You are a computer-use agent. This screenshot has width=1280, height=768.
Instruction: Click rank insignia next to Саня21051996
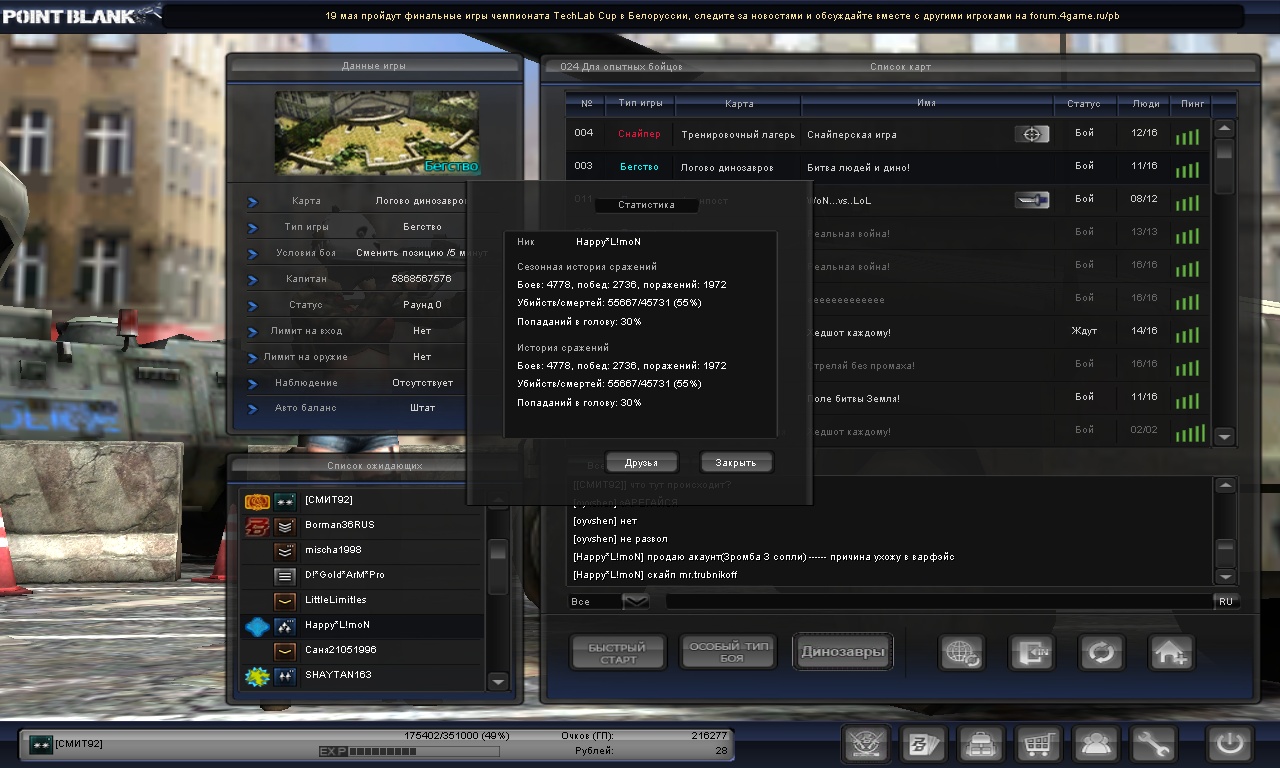(x=285, y=651)
